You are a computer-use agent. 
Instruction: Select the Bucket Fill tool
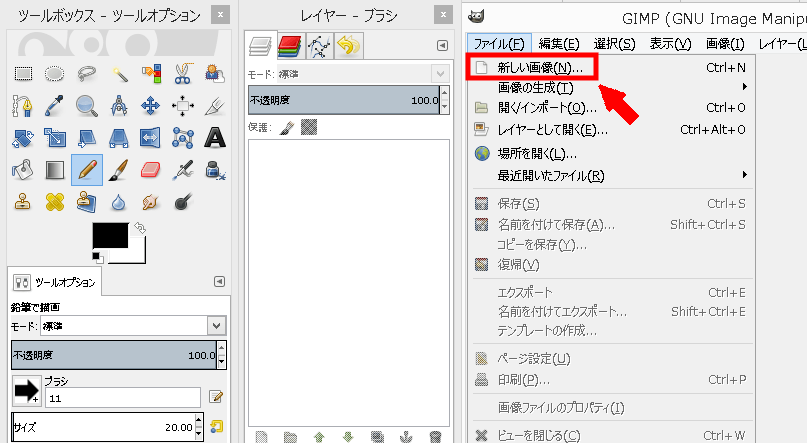(23, 170)
